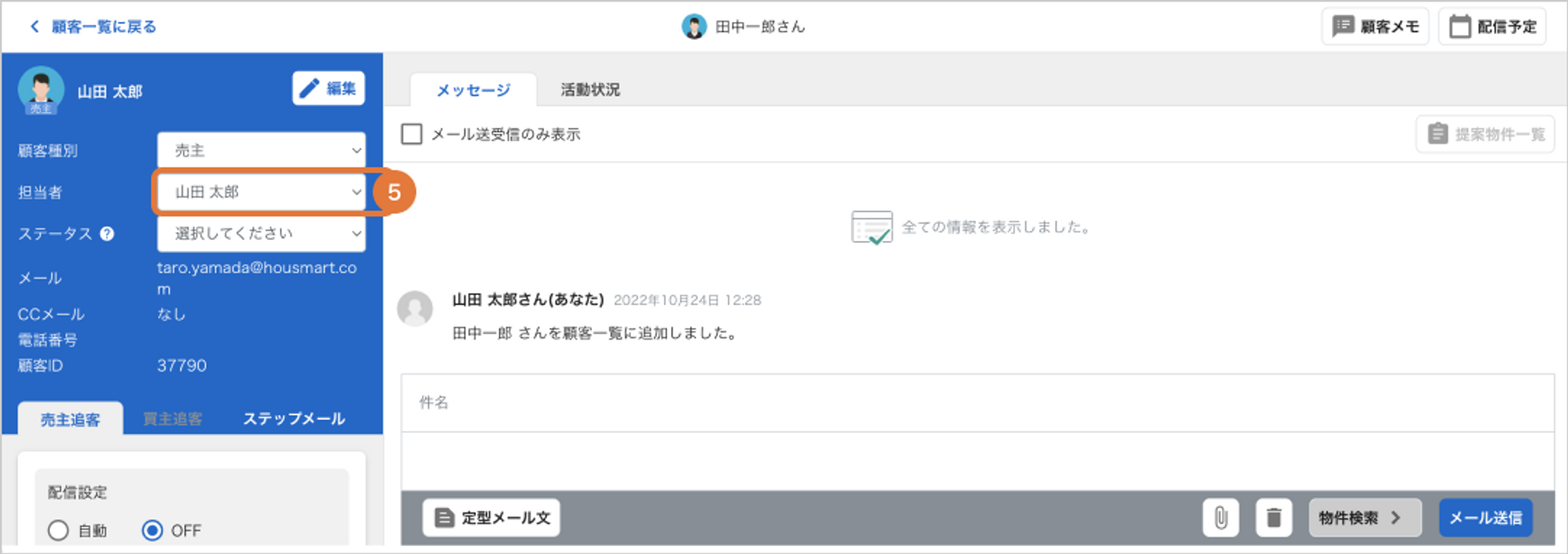Select the 買主追客 tab
Screen dimensions: 1568x554
click(x=172, y=419)
